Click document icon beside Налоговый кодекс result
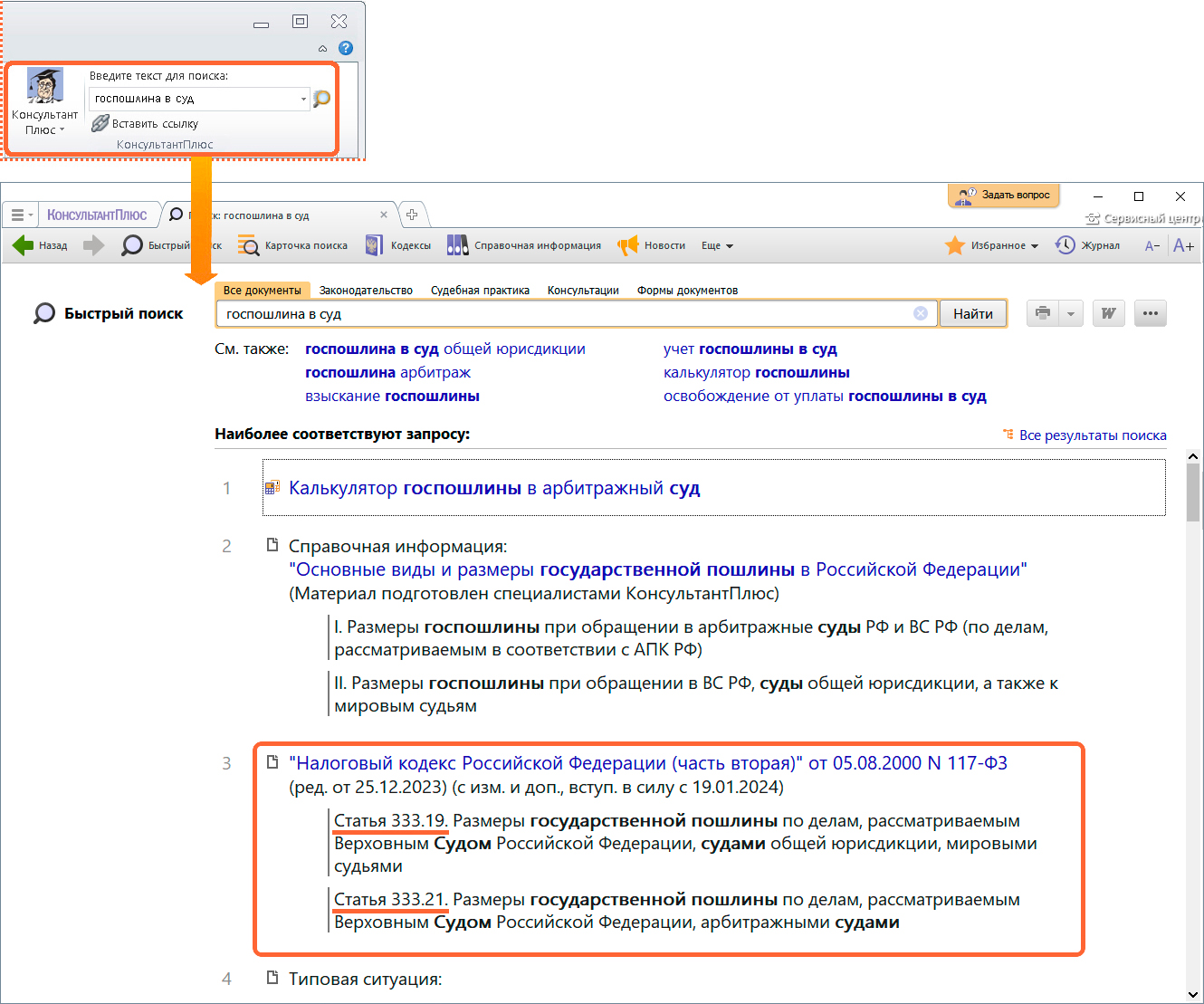The width and height of the screenshot is (1204, 1004). [x=272, y=762]
